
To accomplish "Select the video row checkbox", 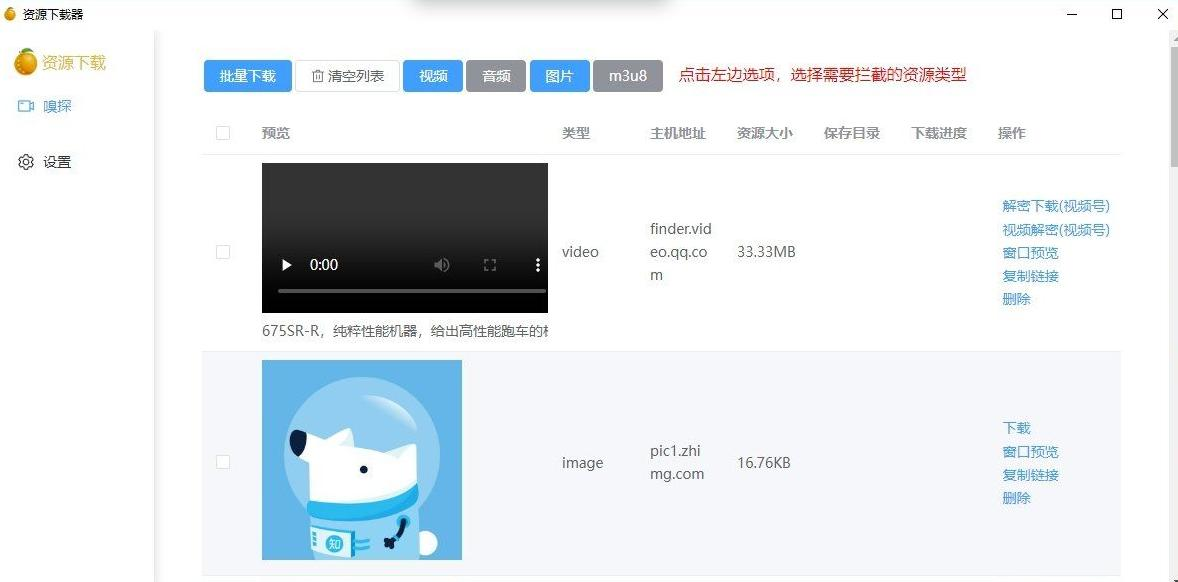I will (x=223, y=252).
